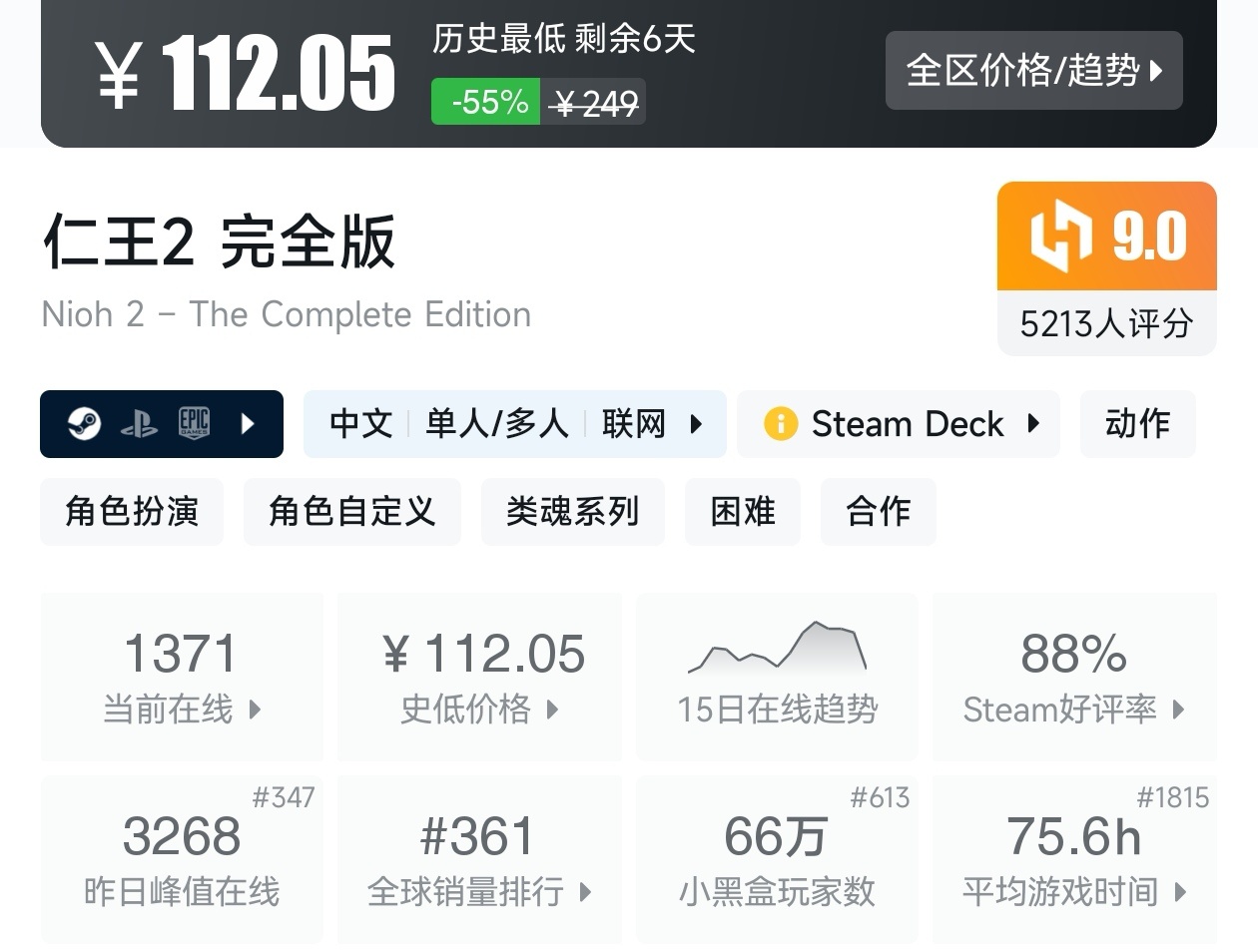The height and width of the screenshot is (952, 1258).
Task: Click the #361 sales rank value
Action: [477, 836]
